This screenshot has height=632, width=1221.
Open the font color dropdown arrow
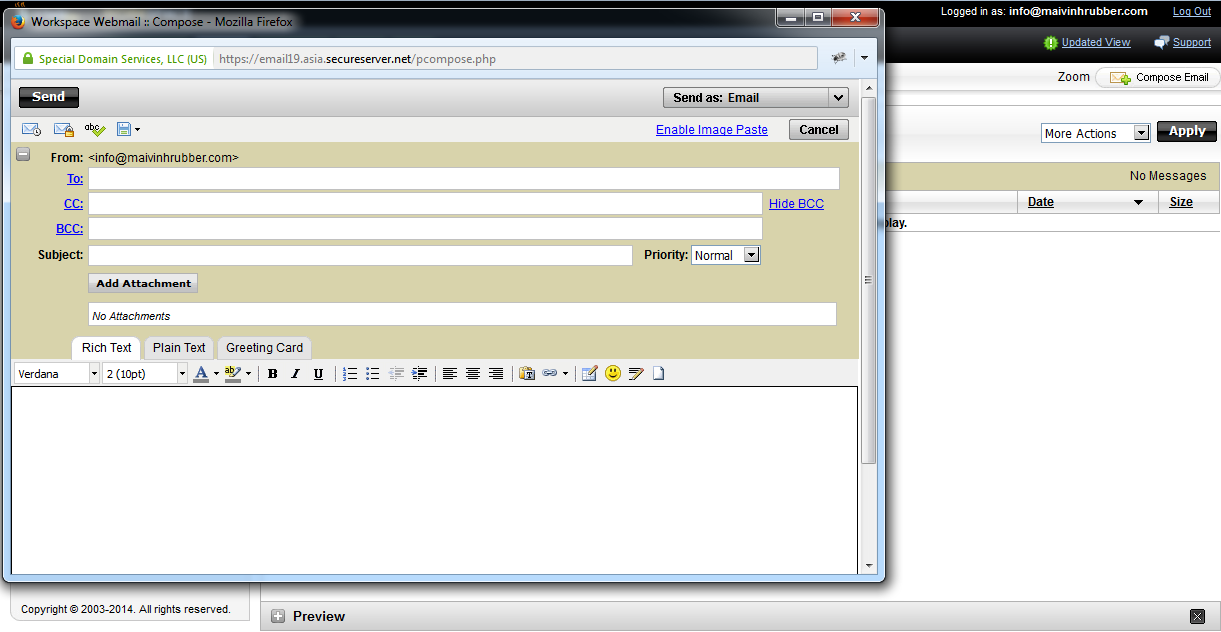pos(216,375)
